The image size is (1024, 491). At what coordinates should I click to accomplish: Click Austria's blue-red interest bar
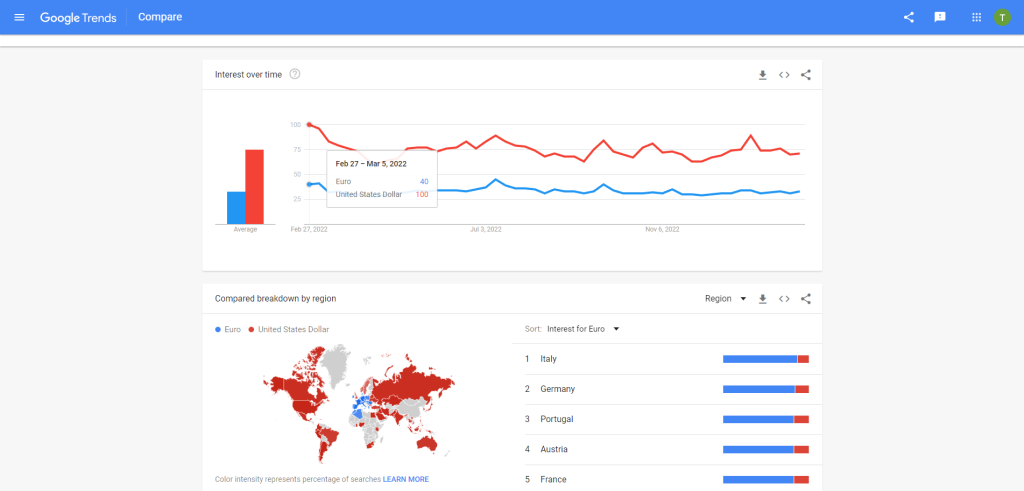tap(765, 449)
